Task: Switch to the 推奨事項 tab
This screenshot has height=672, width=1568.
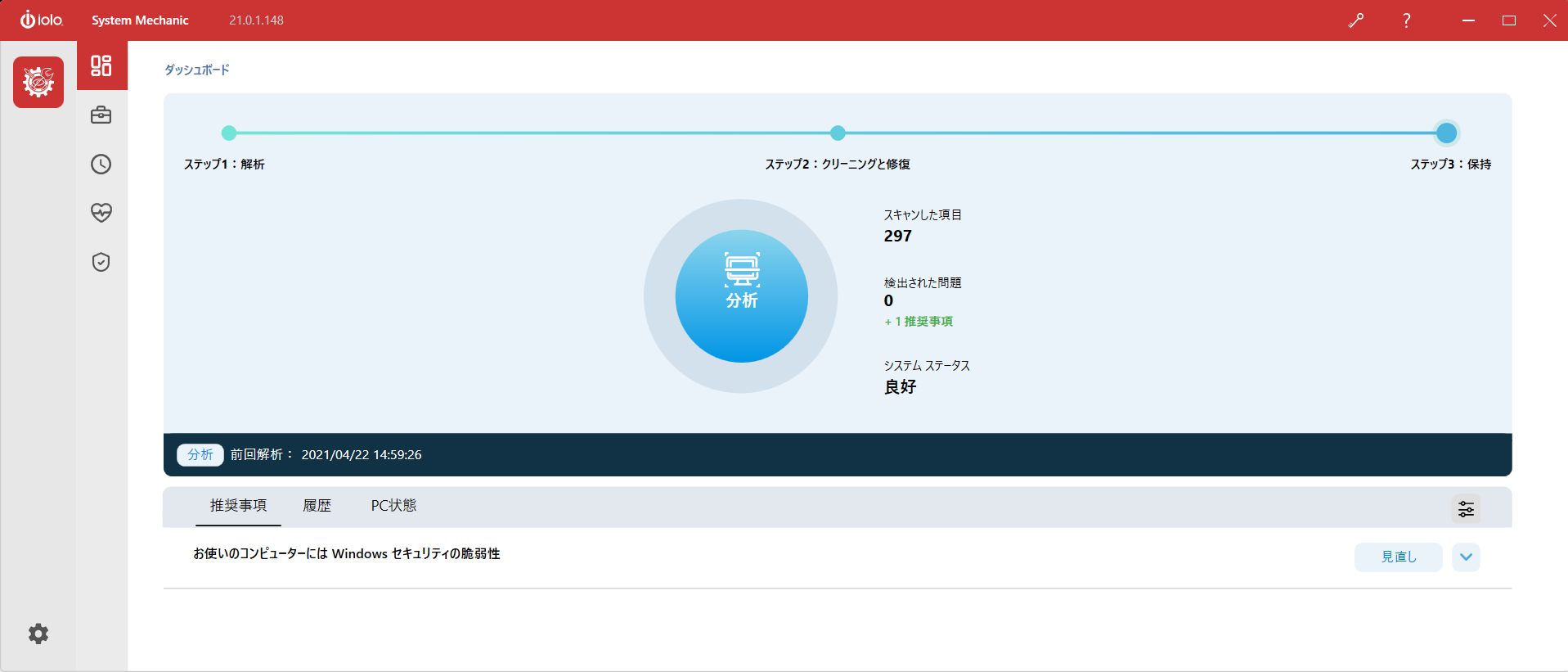Action: [238, 506]
